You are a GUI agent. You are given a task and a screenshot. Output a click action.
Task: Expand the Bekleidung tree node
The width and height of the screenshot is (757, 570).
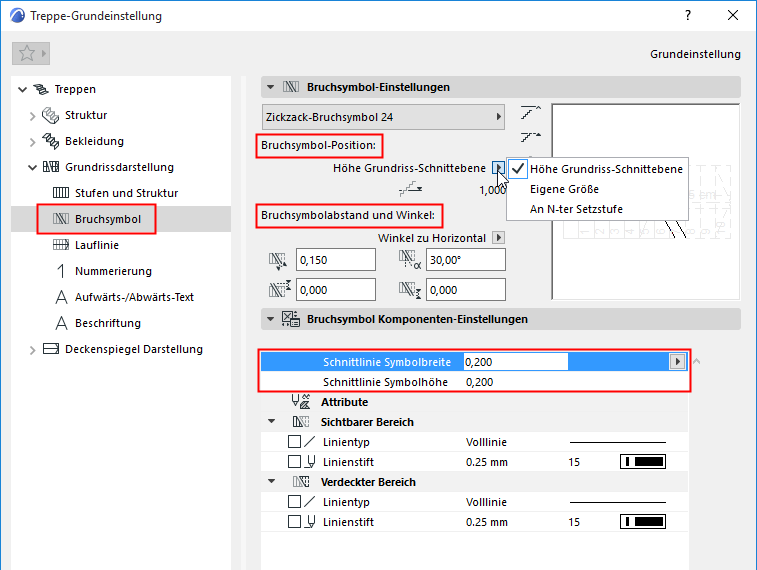click(32, 142)
